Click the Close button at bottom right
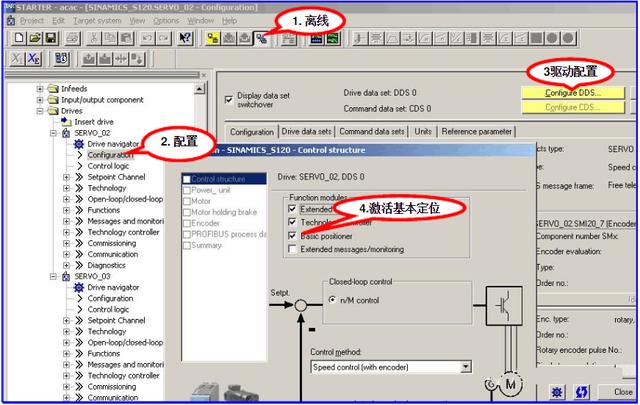The image size is (640, 405). pos(622,391)
